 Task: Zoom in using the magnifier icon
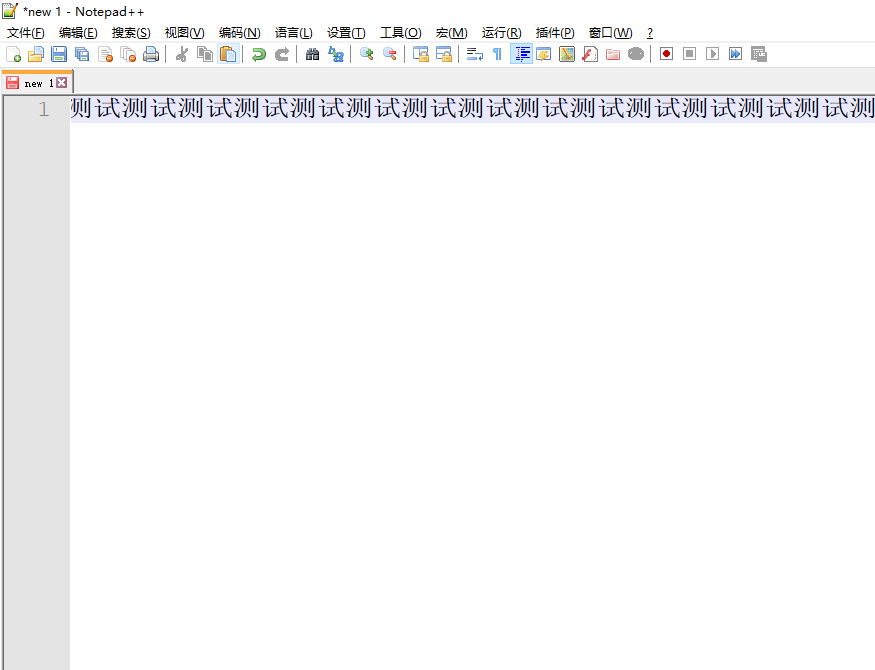[366, 54]
